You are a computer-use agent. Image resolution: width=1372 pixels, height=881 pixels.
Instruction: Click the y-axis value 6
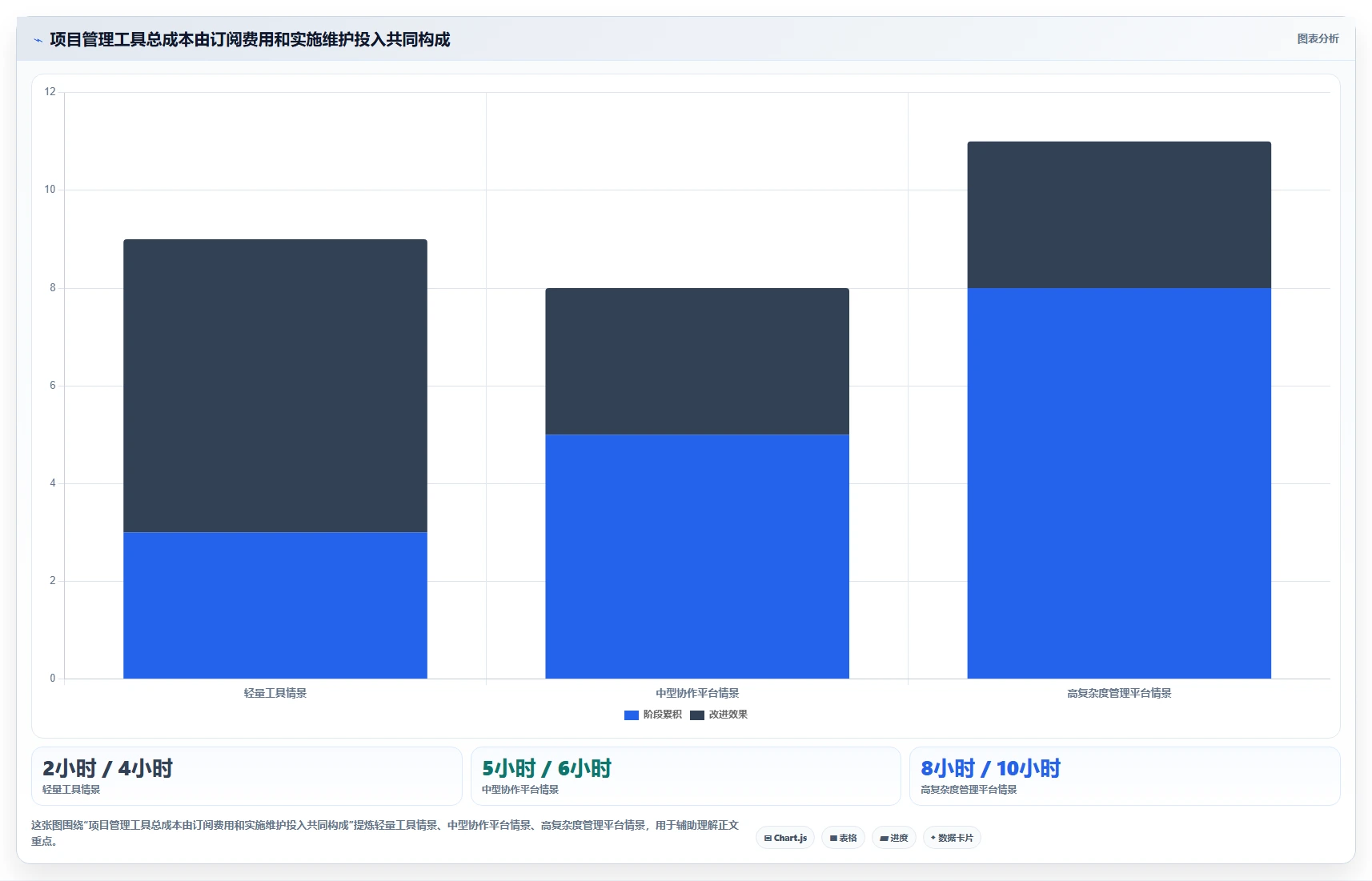(53, 386)
